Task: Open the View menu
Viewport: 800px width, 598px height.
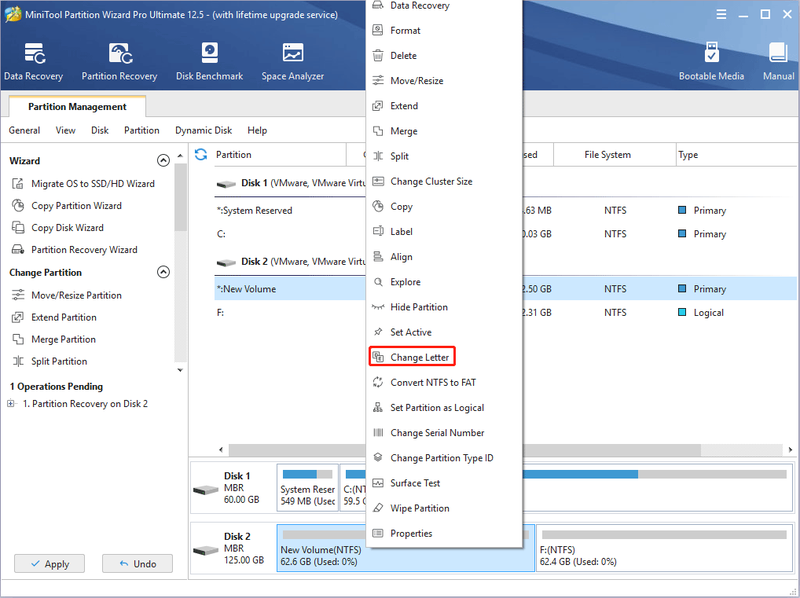Action: [x=65, y=131]
